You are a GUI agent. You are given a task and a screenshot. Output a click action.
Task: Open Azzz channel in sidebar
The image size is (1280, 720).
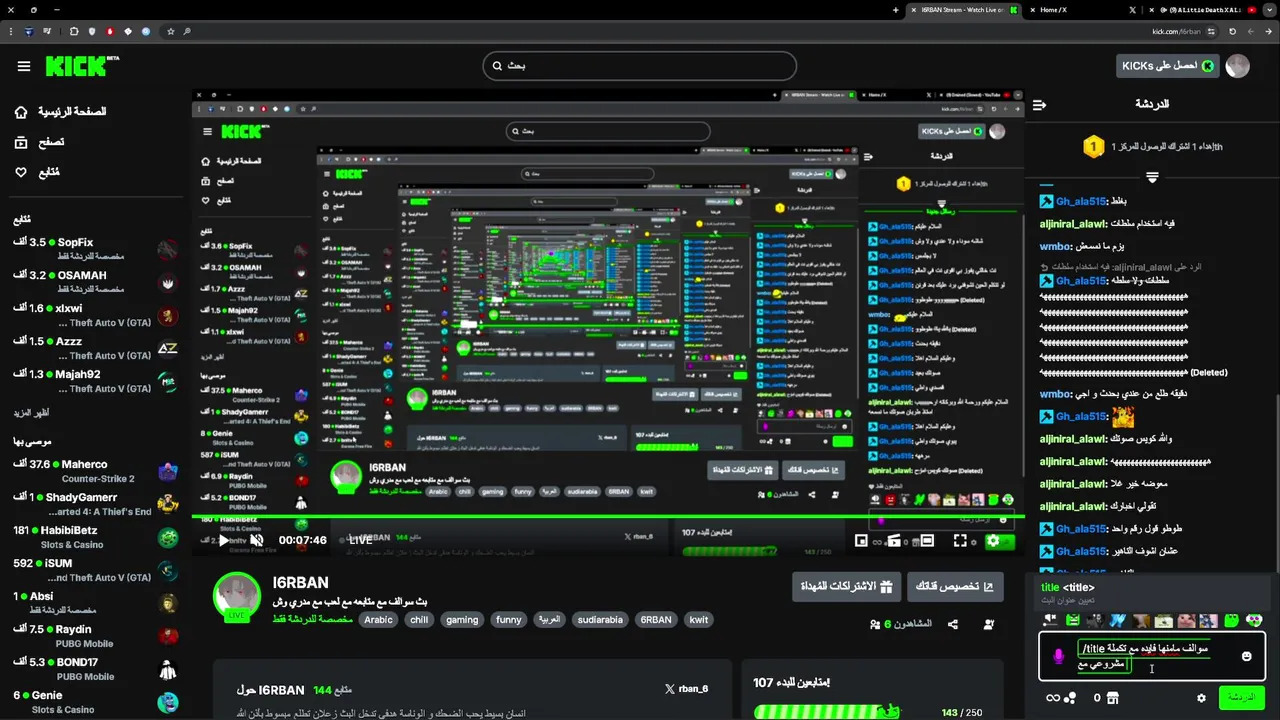click(95, 348)
